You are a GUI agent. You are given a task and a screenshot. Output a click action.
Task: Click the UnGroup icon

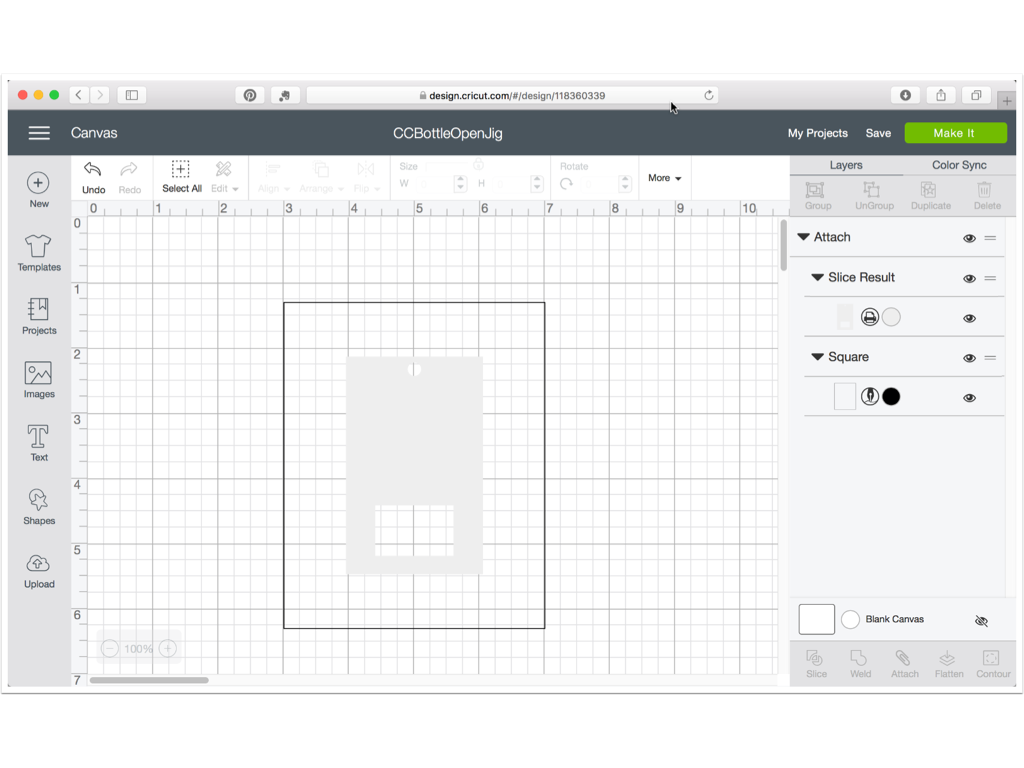874,195
